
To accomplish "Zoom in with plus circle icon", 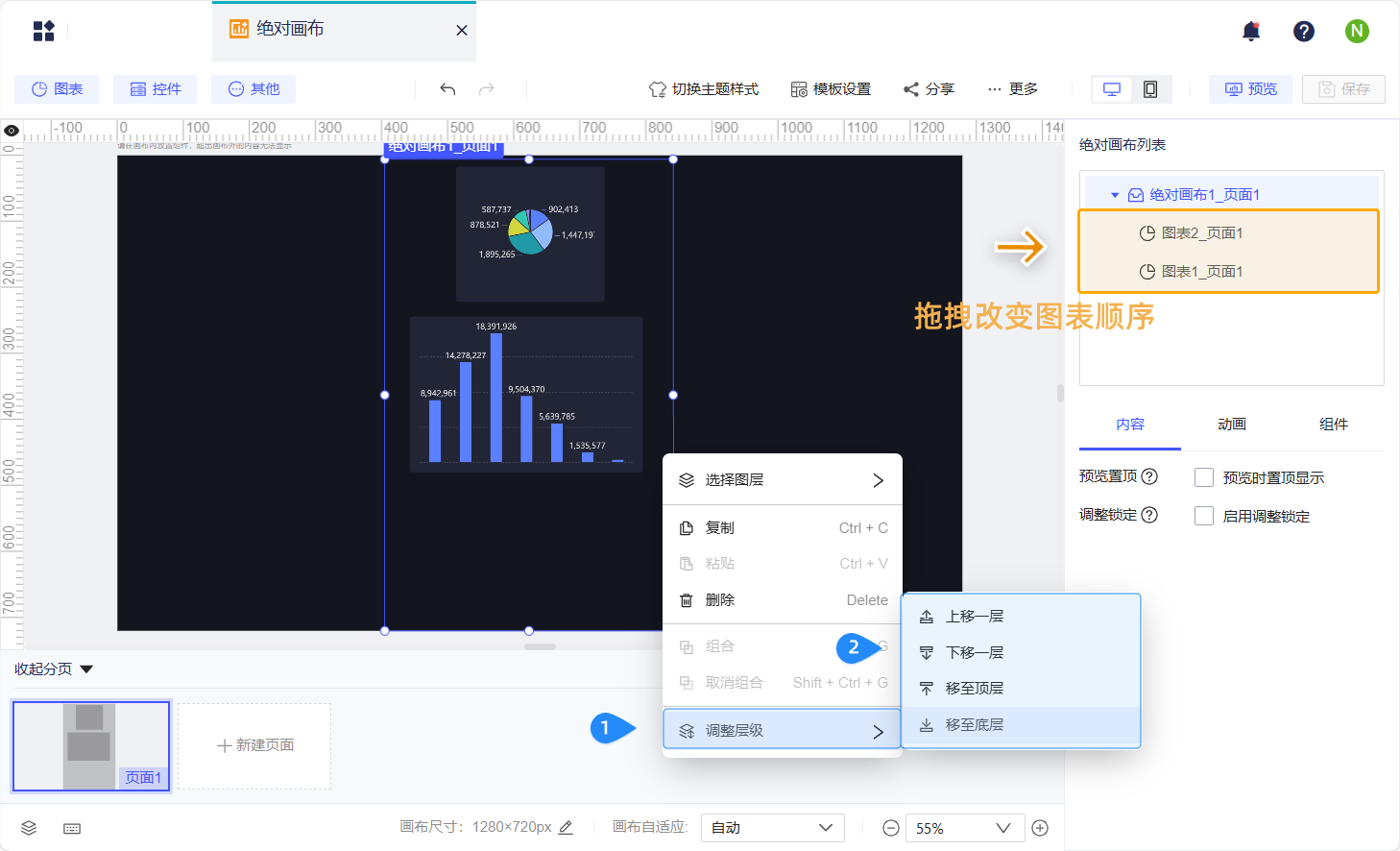I will tap(1040, 828).
